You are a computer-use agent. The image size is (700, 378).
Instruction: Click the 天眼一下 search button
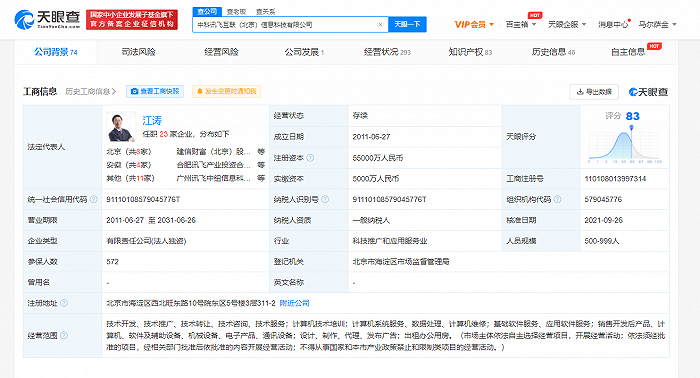coord(407,25)
